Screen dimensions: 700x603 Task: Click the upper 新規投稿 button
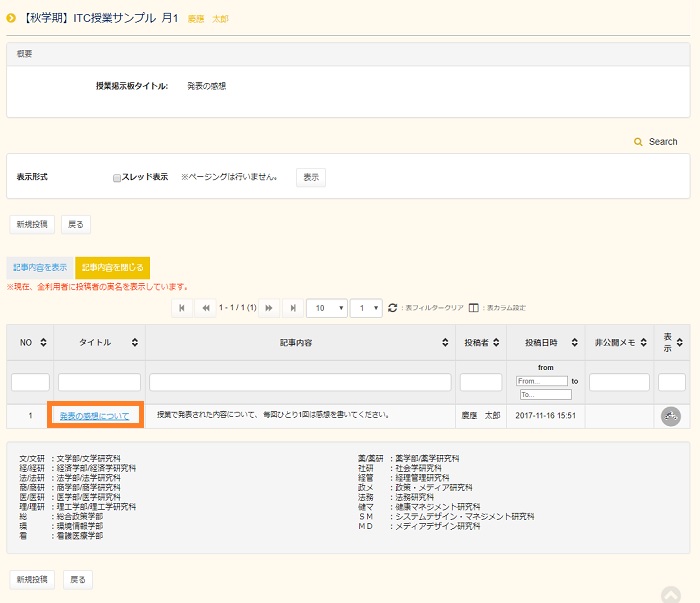(x=30, y=224)
